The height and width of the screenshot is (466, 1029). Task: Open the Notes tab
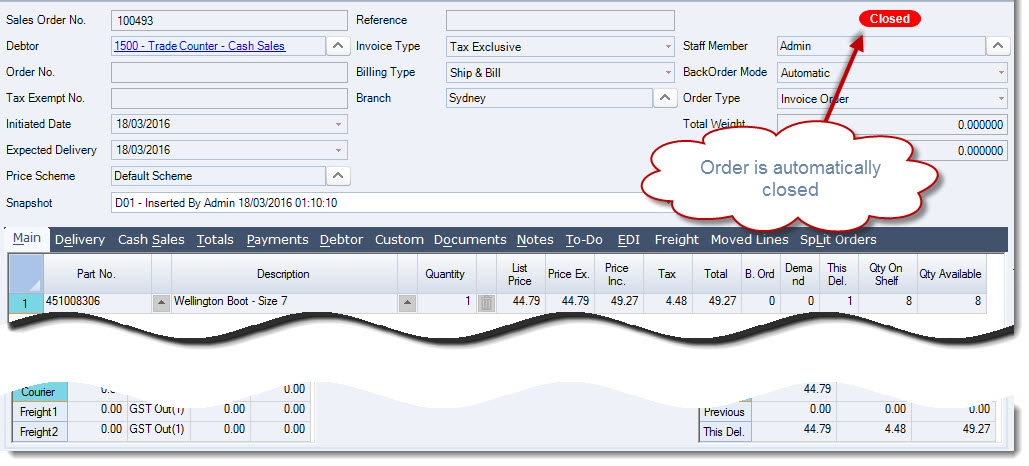click(x=535, y=240)
